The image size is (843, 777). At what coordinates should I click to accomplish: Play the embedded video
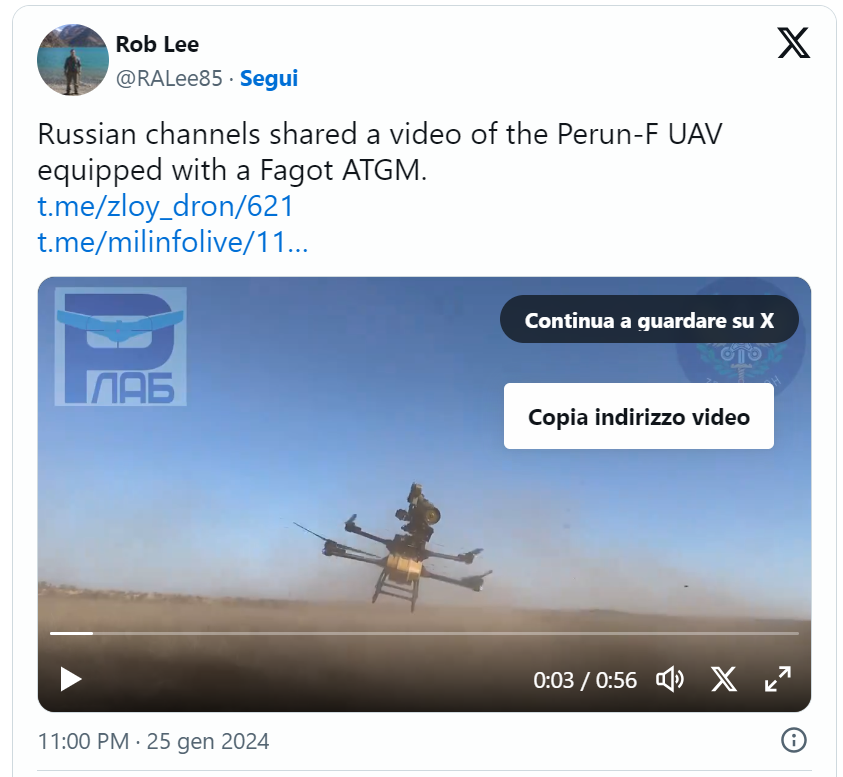click(x=70, y=679)
